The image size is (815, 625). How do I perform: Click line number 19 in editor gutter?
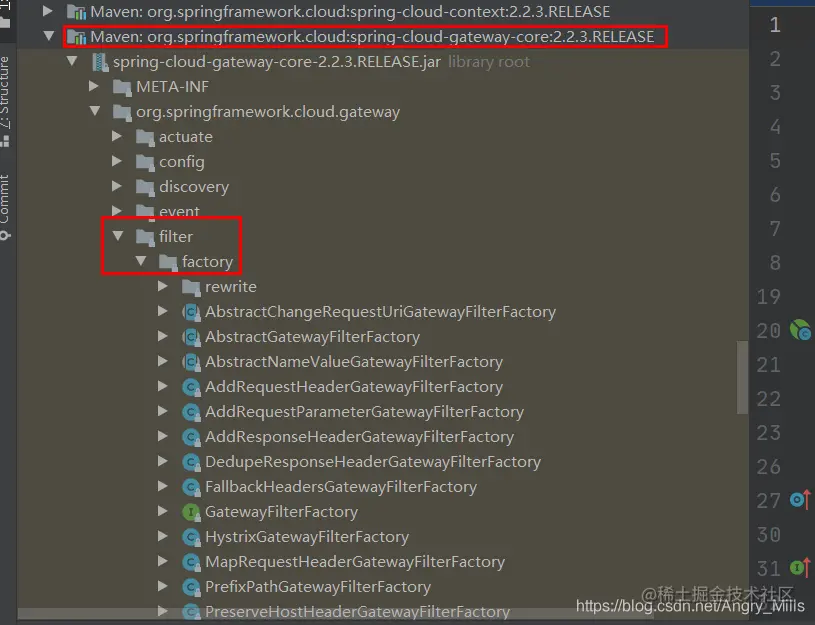(x=768, y=296)
